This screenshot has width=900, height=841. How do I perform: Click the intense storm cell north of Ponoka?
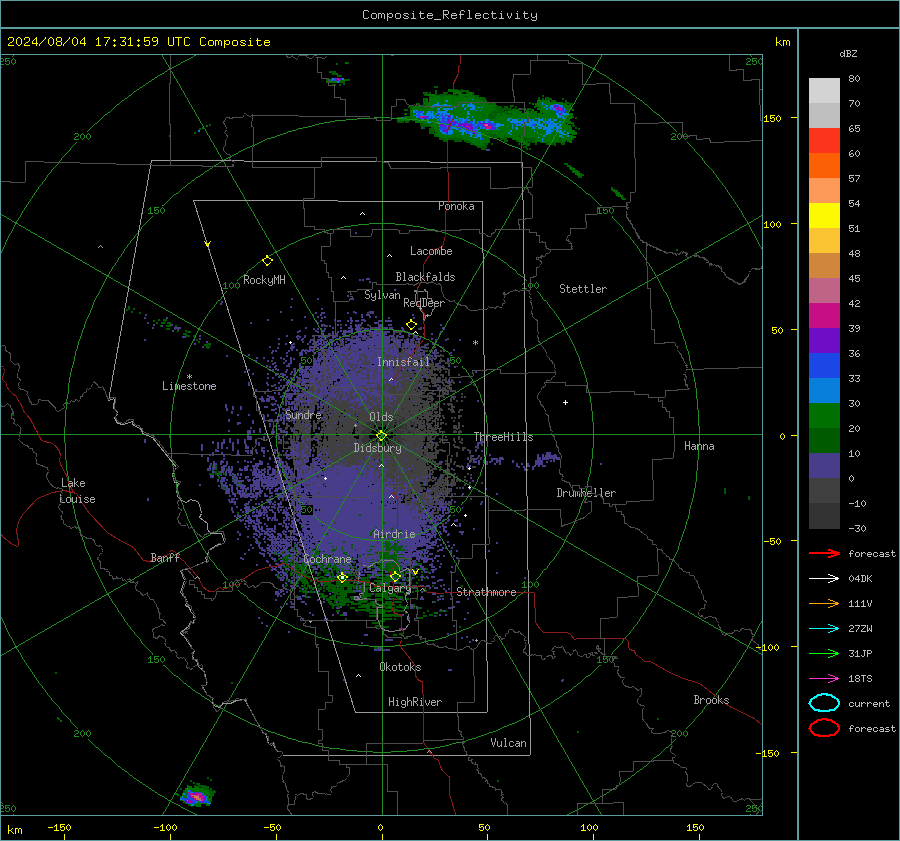(488, 119)
